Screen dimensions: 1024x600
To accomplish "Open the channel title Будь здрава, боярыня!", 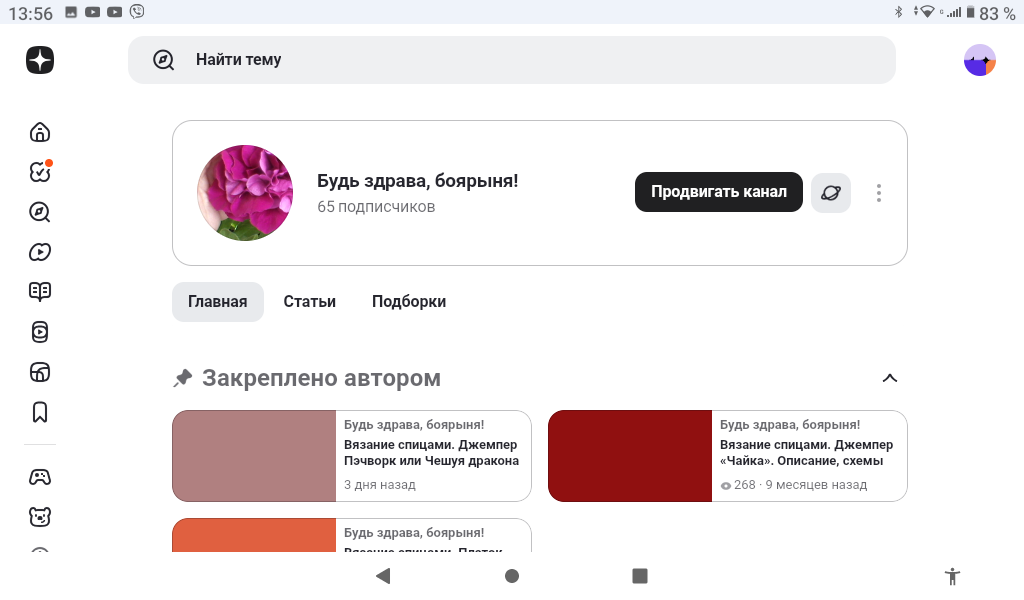I will point(417,181).
